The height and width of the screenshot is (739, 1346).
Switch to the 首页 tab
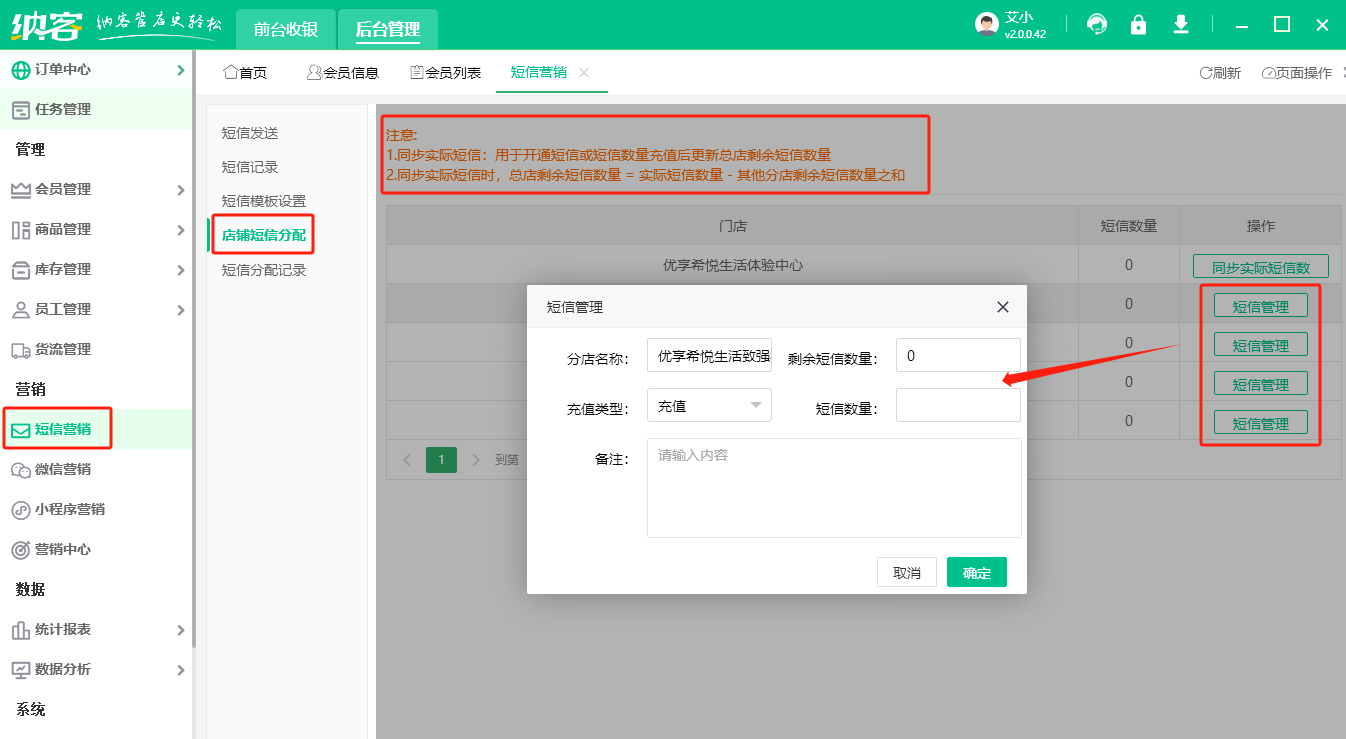(x=244, y=71)
